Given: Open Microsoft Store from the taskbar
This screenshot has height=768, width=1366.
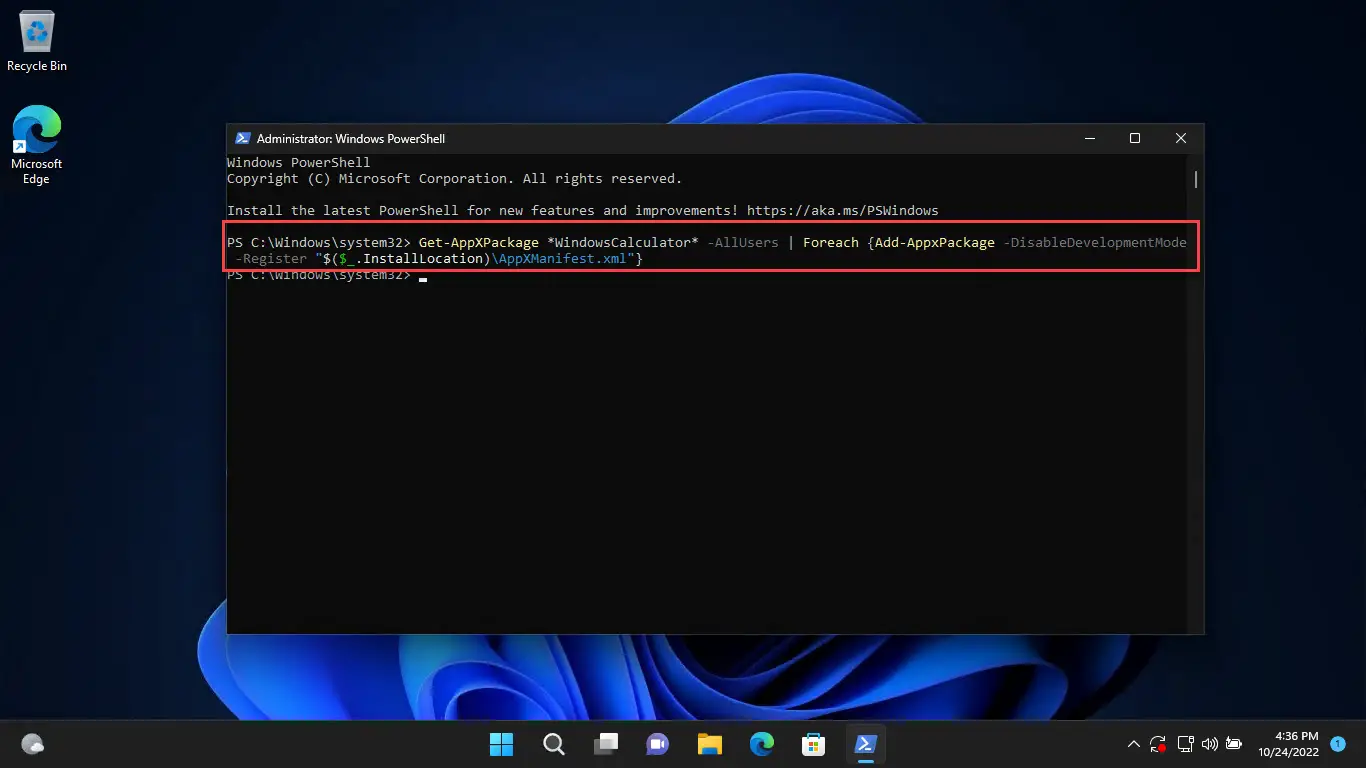Looking at the screenshot, I should coord(814,744).
